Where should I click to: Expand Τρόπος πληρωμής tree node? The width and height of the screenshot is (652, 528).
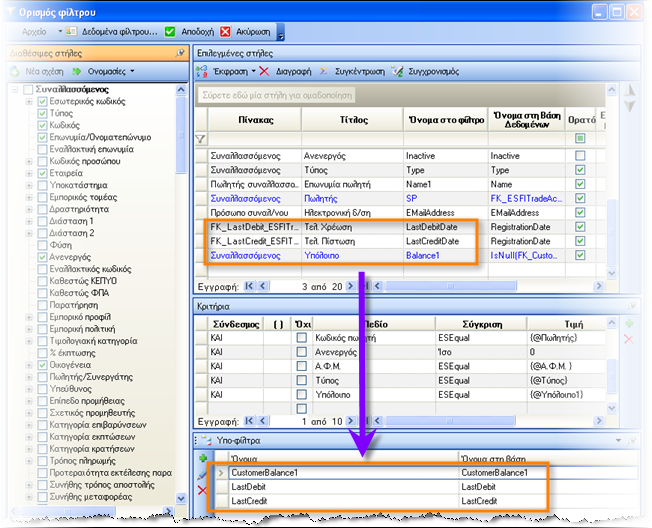pos(29,461)
